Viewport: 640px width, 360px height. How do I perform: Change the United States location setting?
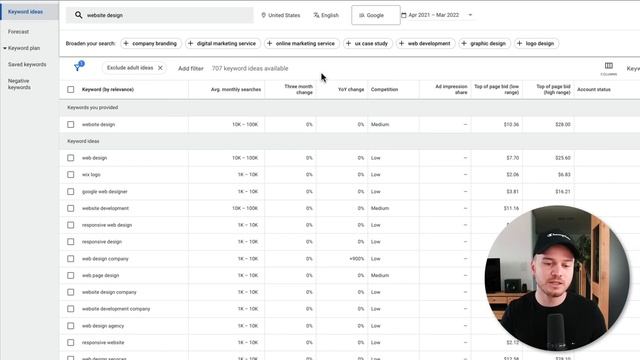[281, 15]
